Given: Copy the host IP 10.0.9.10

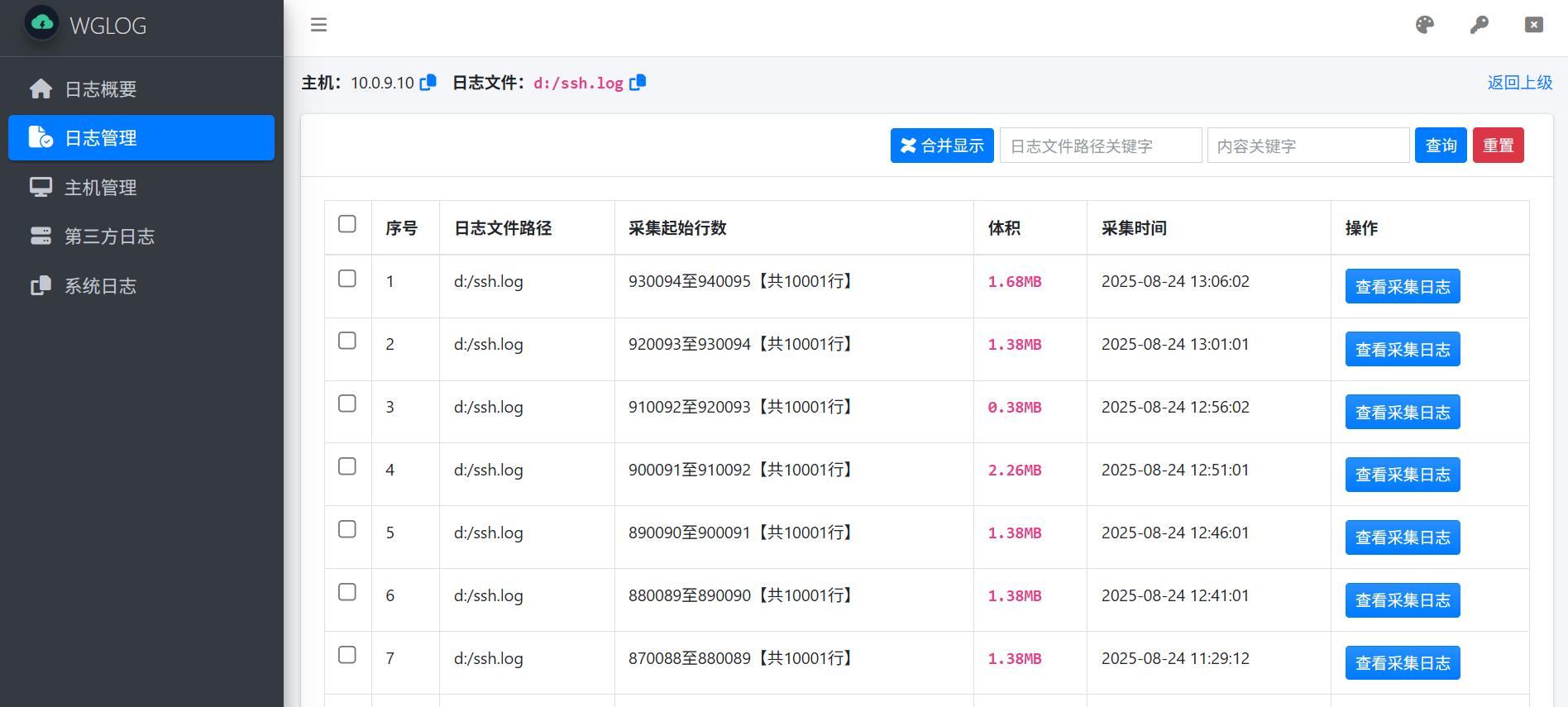Looking at the screenshot, I should [428, 83].
